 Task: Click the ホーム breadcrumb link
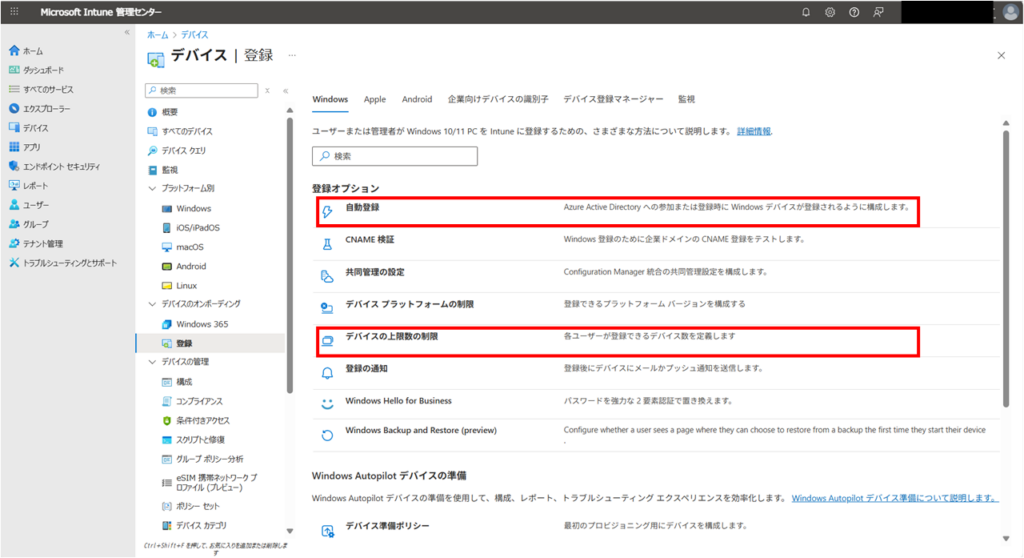155,34
